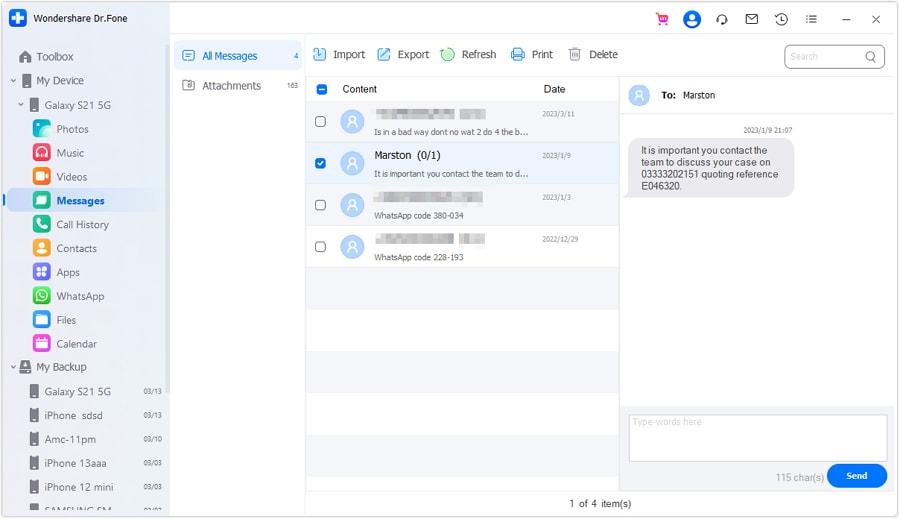Switch to the Attachments tab
This screenshot has width=900, height=519.
(238, 86)
